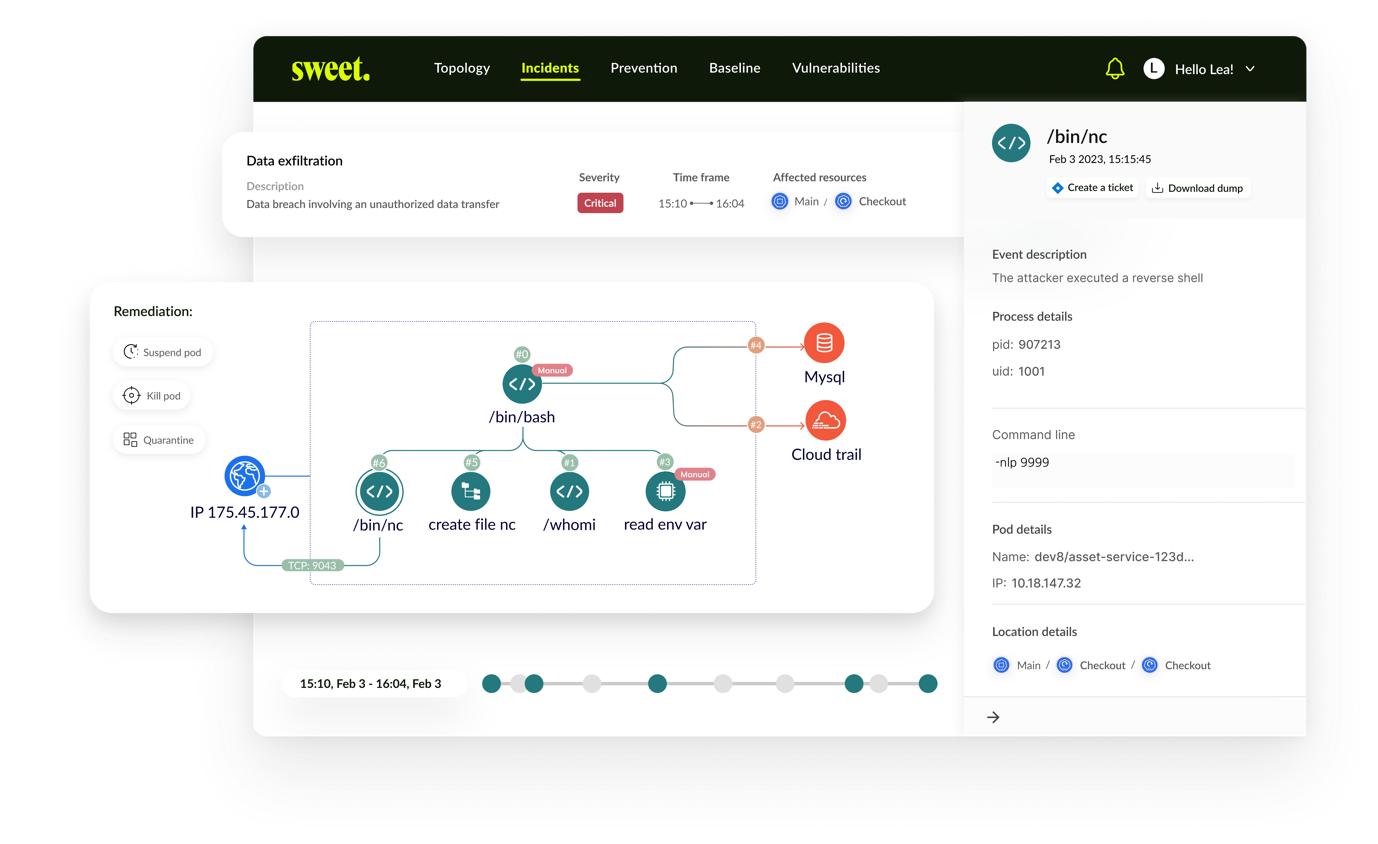Click the Manual tag on read env var
Image resolution: width=1378 pixels, height=844 pixels.
pos(695,474)
